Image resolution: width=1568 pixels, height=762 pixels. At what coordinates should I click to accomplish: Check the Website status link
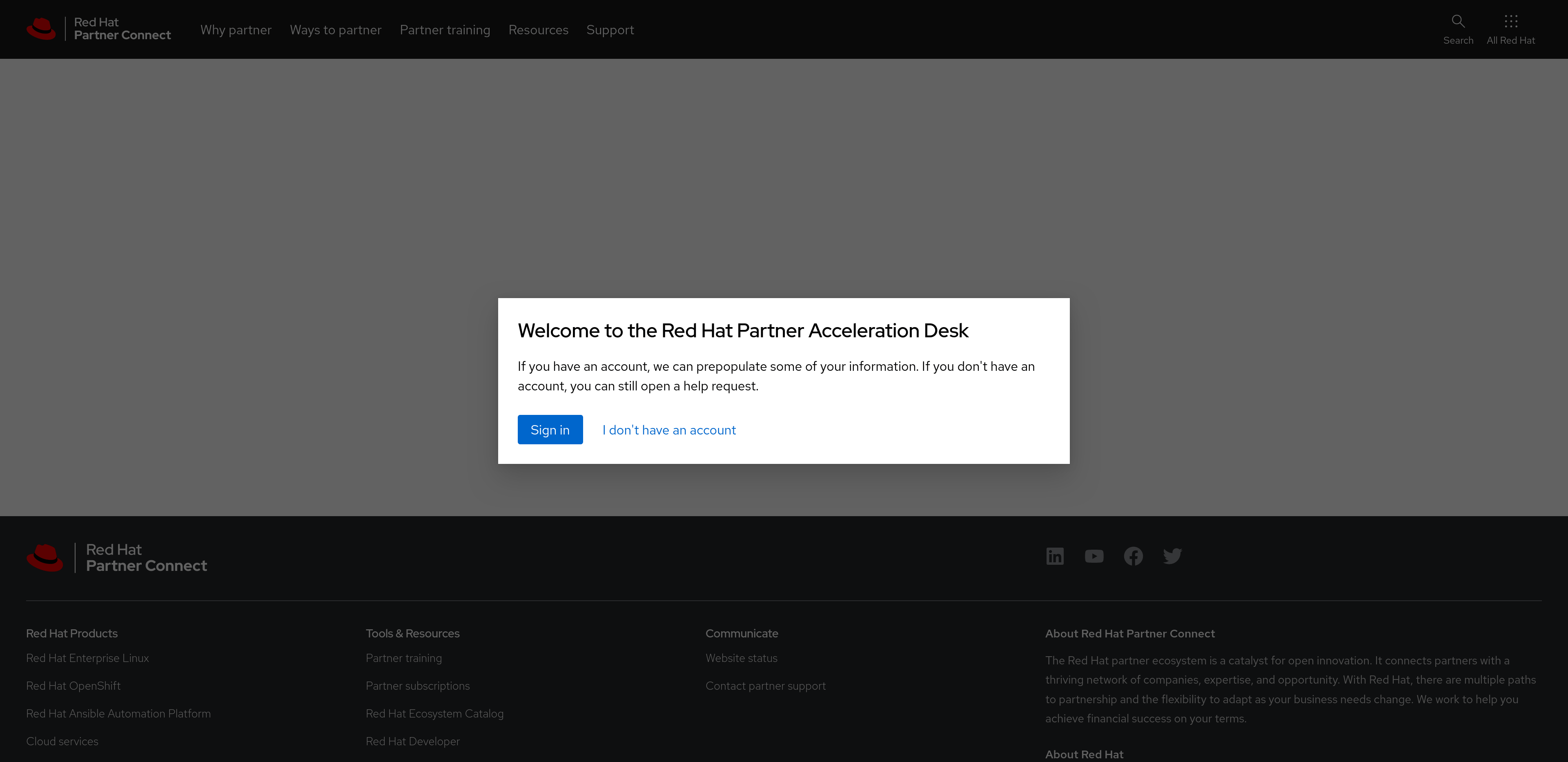pos(741,658)
